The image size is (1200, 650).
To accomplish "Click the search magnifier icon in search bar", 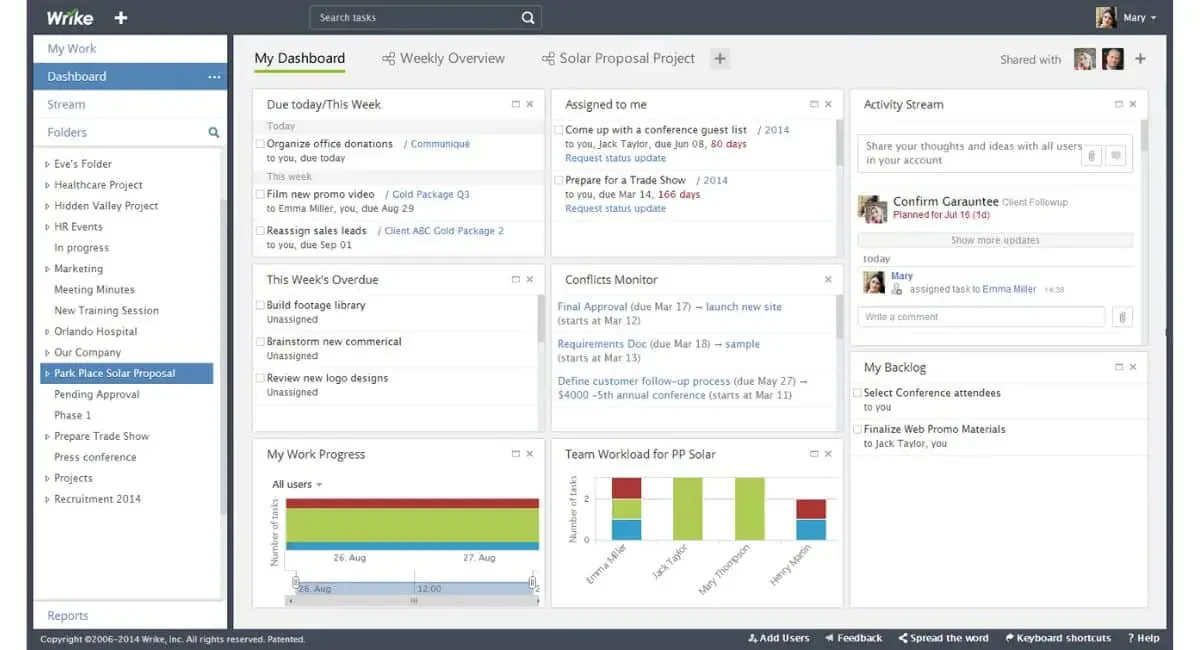I will tap(528, 18).
